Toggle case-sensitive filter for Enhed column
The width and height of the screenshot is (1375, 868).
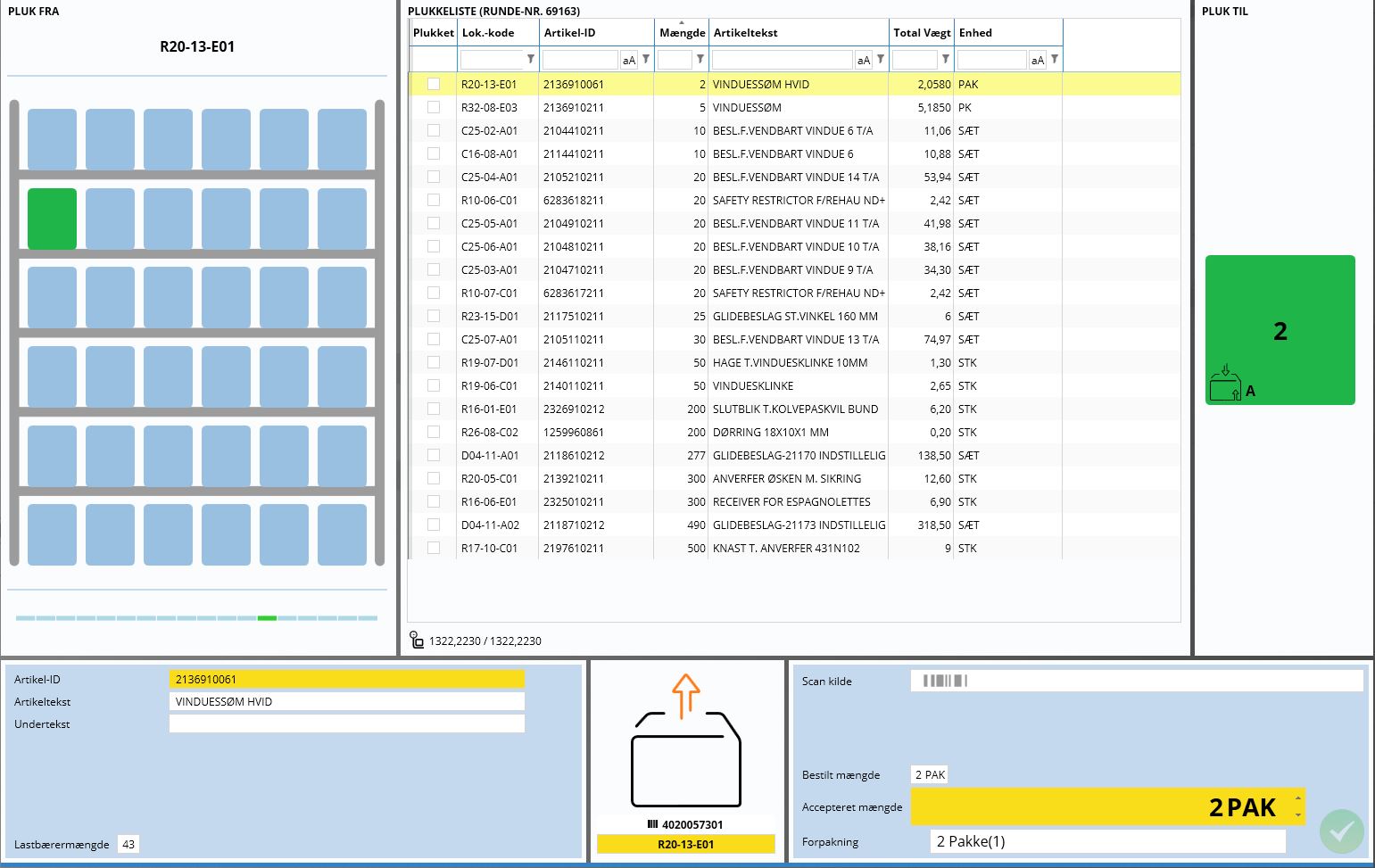1037,60
